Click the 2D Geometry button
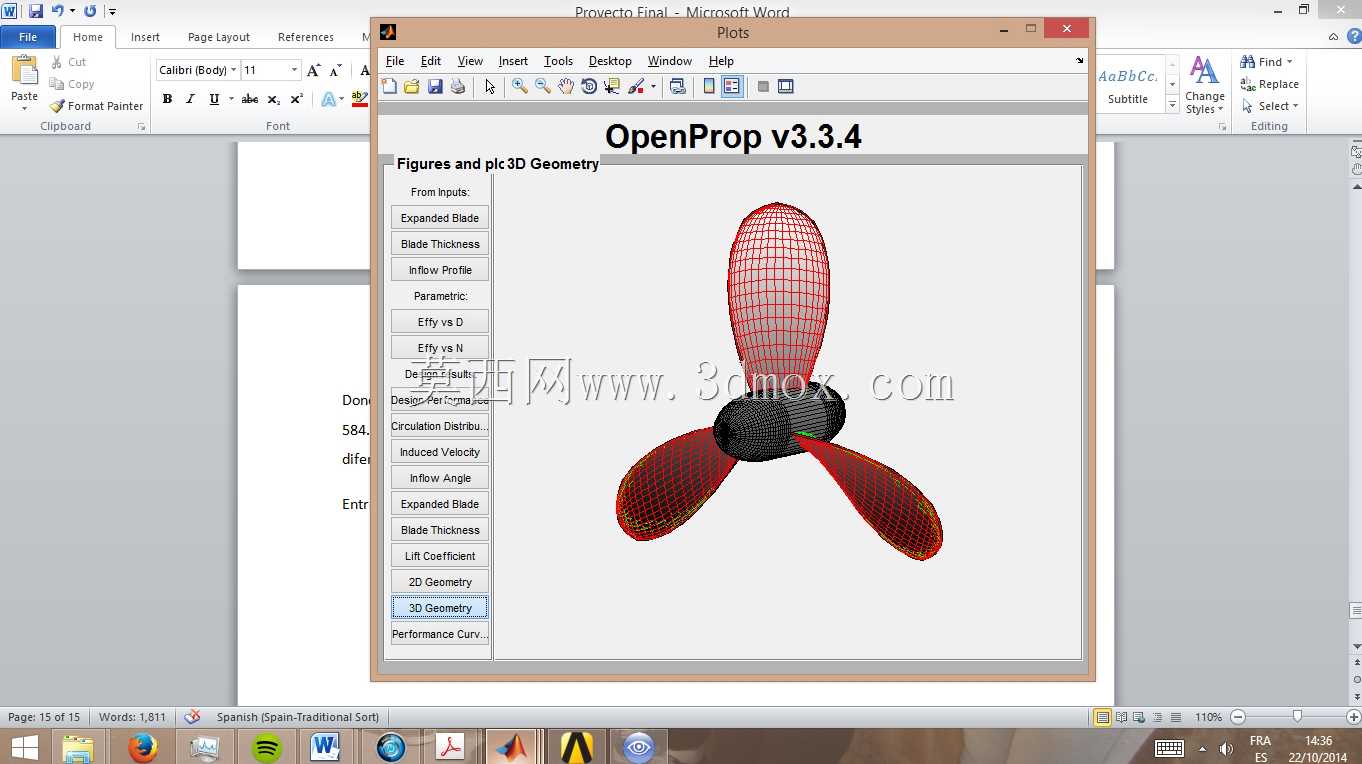Image resolution: width=1362 pixels, height=764 pixels. tap(440, 582)
